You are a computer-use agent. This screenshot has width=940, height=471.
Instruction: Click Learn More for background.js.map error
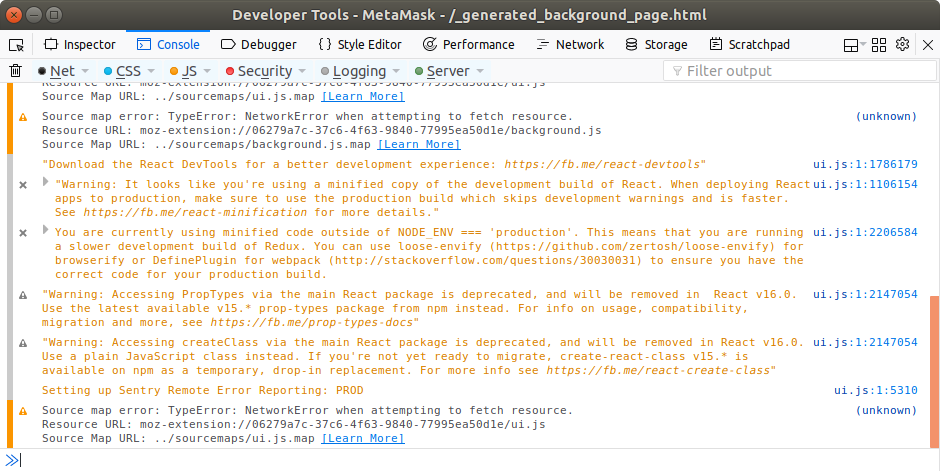[x=418, y=144]
